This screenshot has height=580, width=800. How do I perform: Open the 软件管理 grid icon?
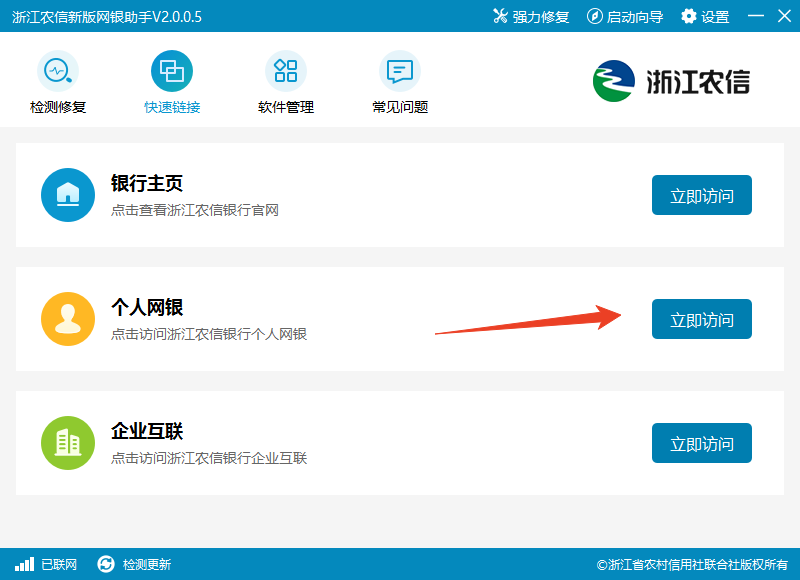click(x=286, y=72)
